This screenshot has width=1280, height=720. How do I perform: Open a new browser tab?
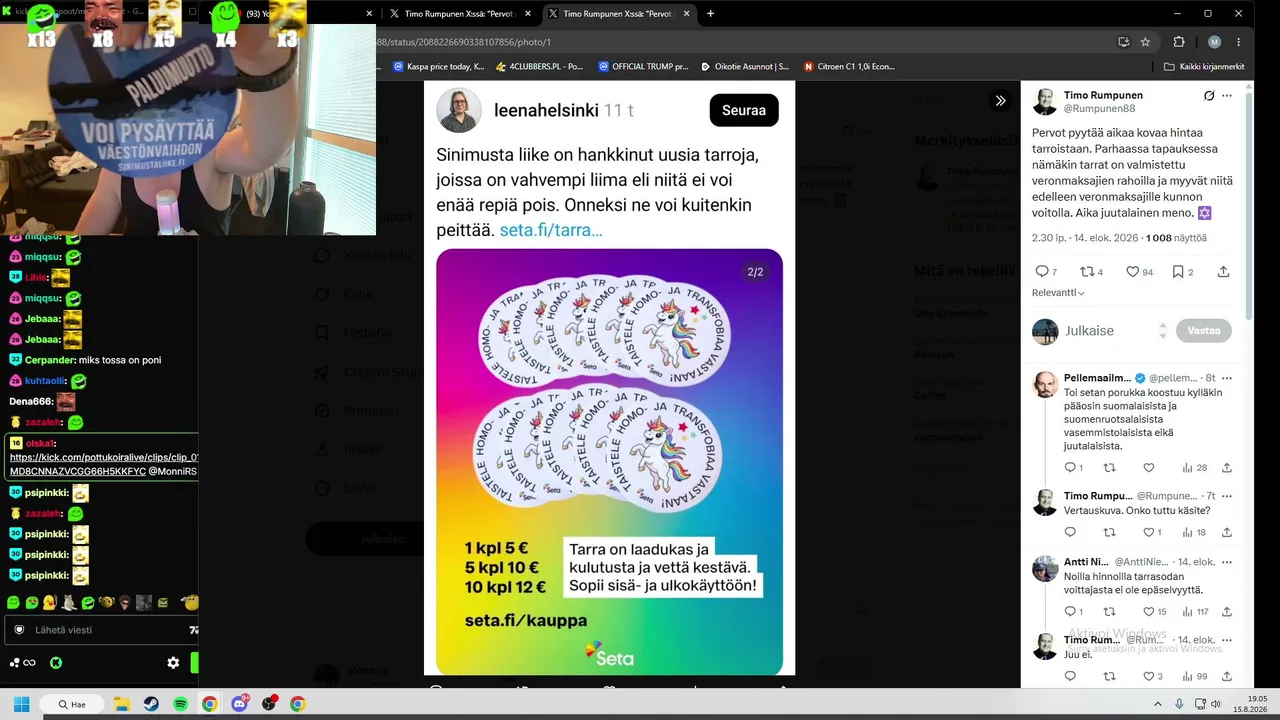click(x=710, y=14)
